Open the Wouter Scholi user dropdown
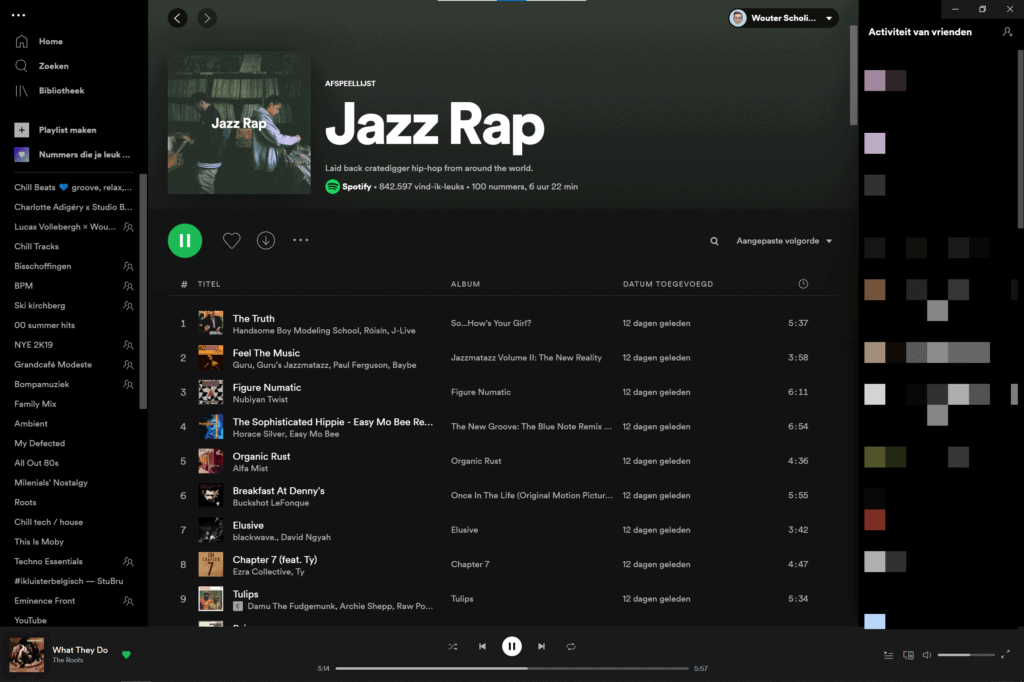 pyautogui.click(x=783, y=18)
